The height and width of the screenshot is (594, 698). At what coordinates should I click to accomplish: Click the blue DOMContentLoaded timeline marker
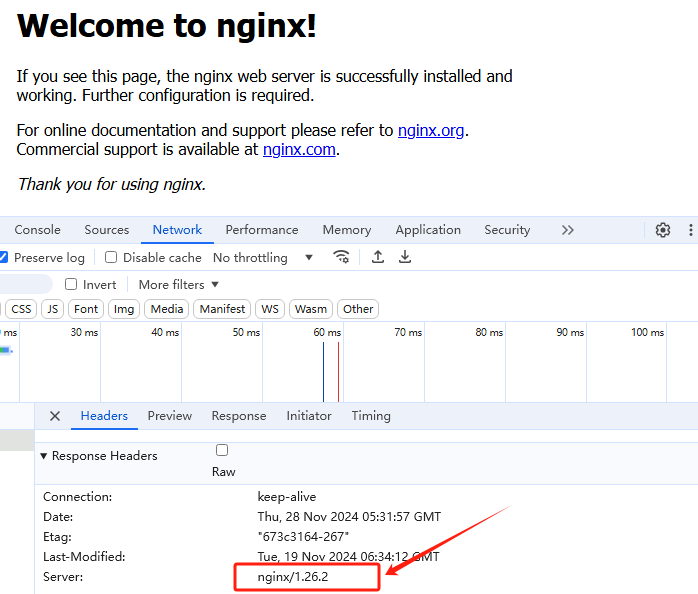click(x=324, y=372)
